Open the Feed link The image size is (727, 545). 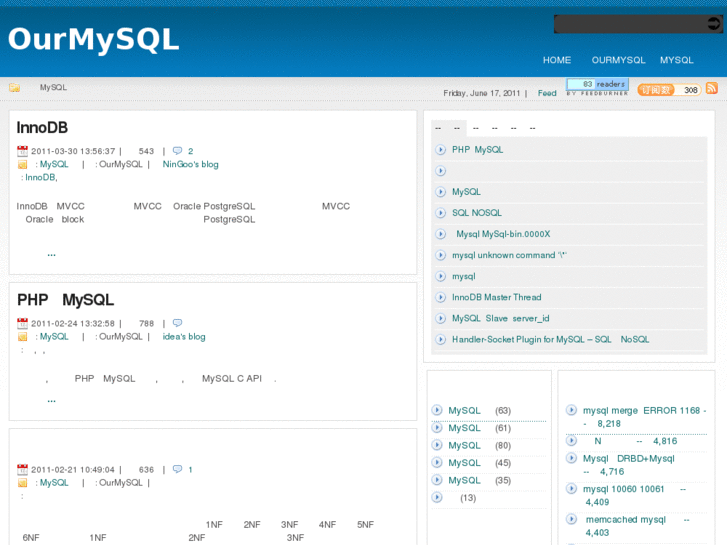pos(547,93)
